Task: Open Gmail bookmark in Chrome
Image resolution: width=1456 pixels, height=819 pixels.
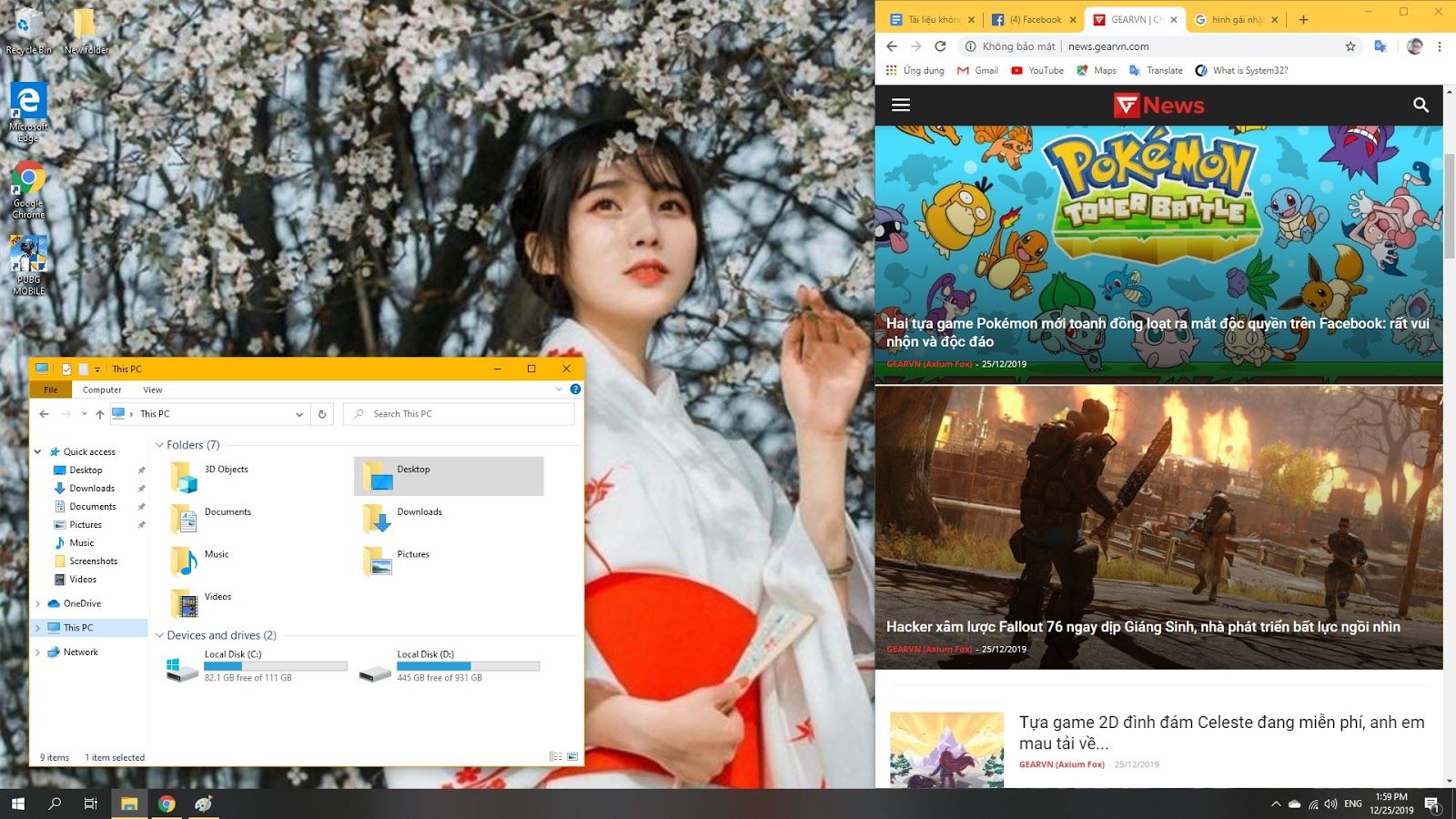Action: click(977, 70)
